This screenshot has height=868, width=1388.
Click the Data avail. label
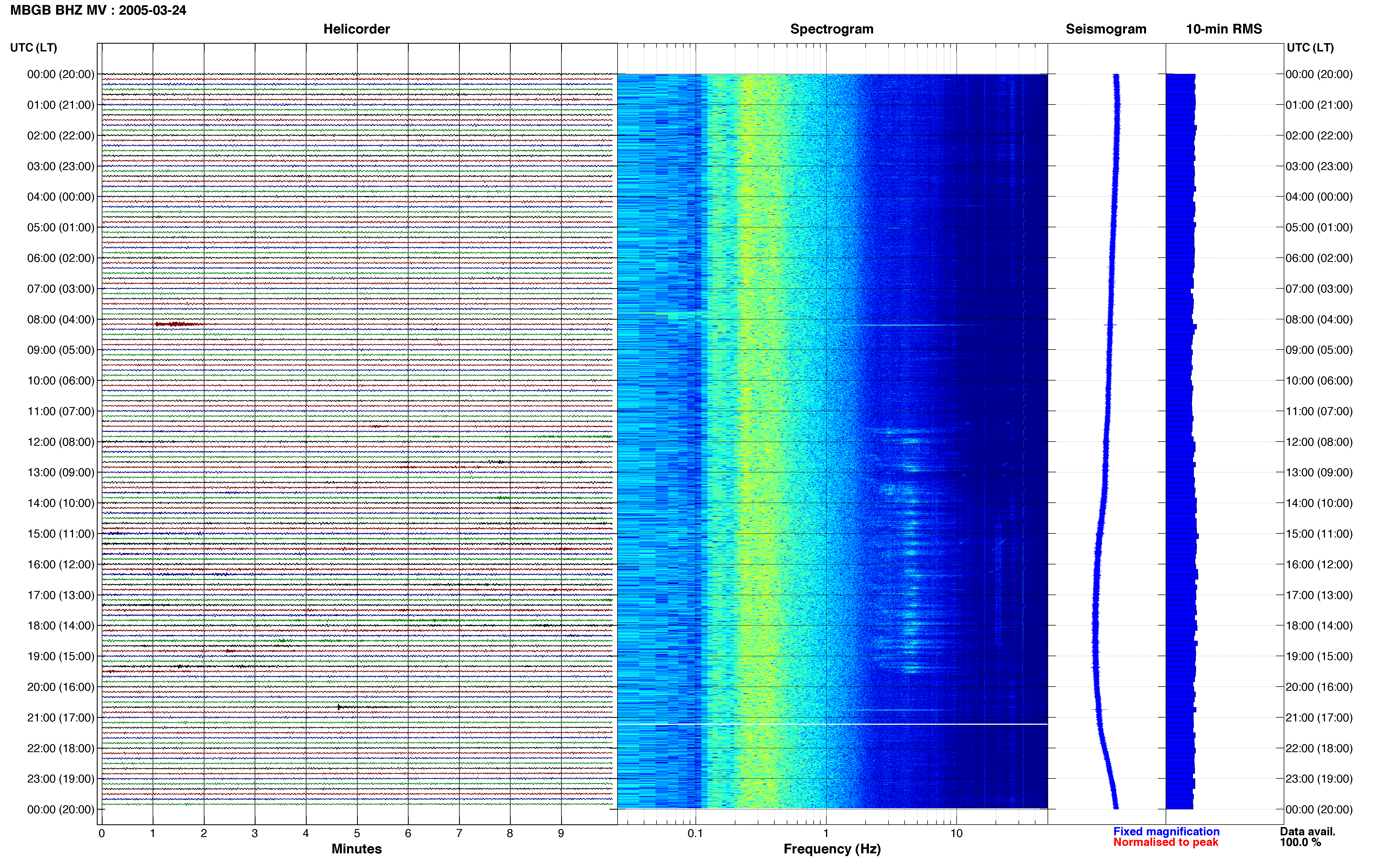(x=1308, y=831)
